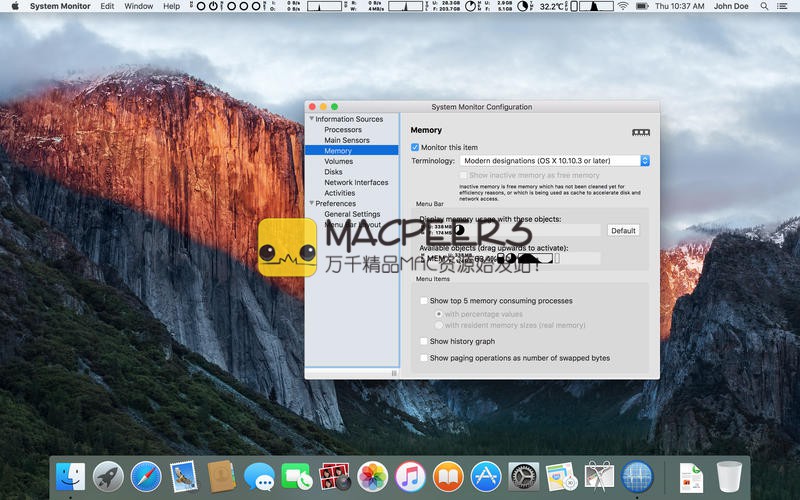Open the Window menu in the menu bar
Screen dimensions: 800x500
pos(138,6)
